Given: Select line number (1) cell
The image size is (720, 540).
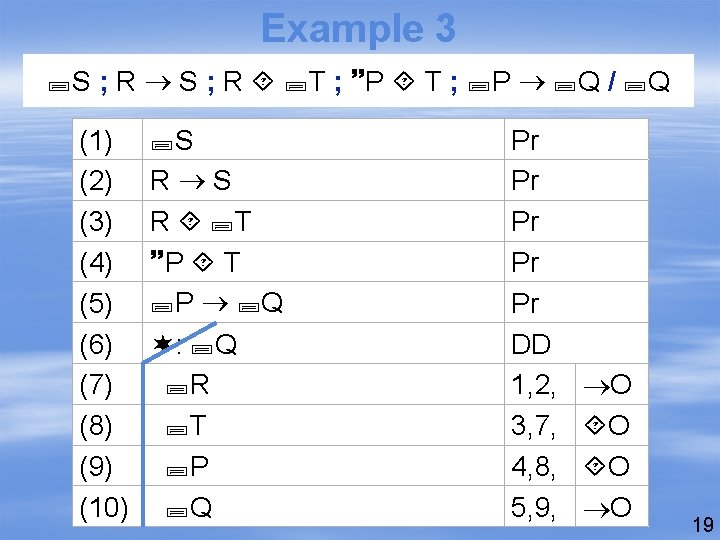Looking at the screenshot, I should (x=107, y=140).
